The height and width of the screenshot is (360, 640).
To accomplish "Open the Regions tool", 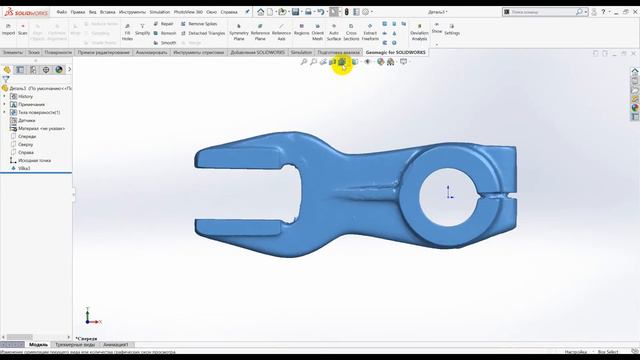I will [302, 30].
